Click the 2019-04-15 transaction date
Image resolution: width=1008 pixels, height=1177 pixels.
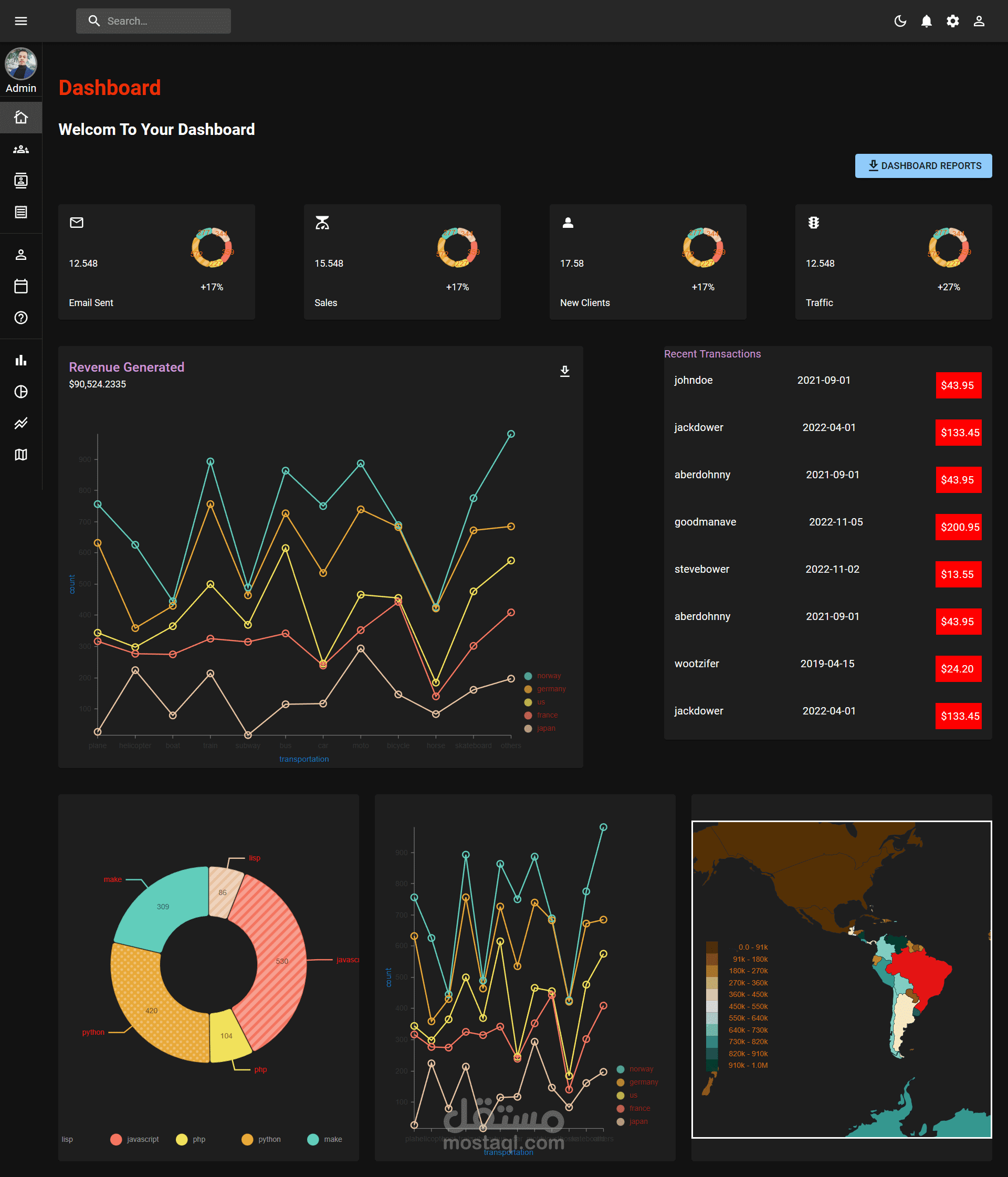827,664
